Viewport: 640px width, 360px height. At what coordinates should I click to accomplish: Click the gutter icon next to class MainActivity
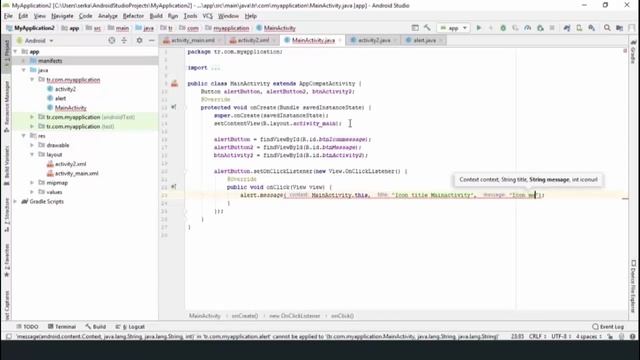(x=174, y=84)
